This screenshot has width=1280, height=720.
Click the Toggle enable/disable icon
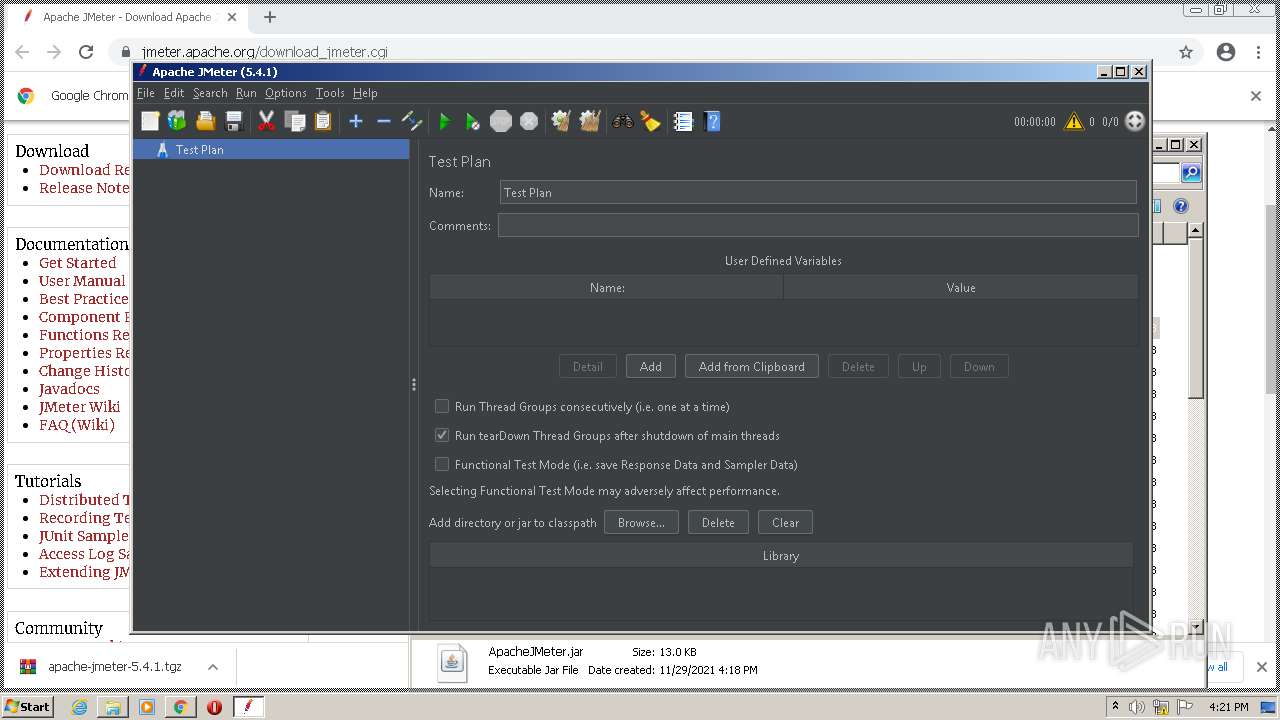pos(412,121)
